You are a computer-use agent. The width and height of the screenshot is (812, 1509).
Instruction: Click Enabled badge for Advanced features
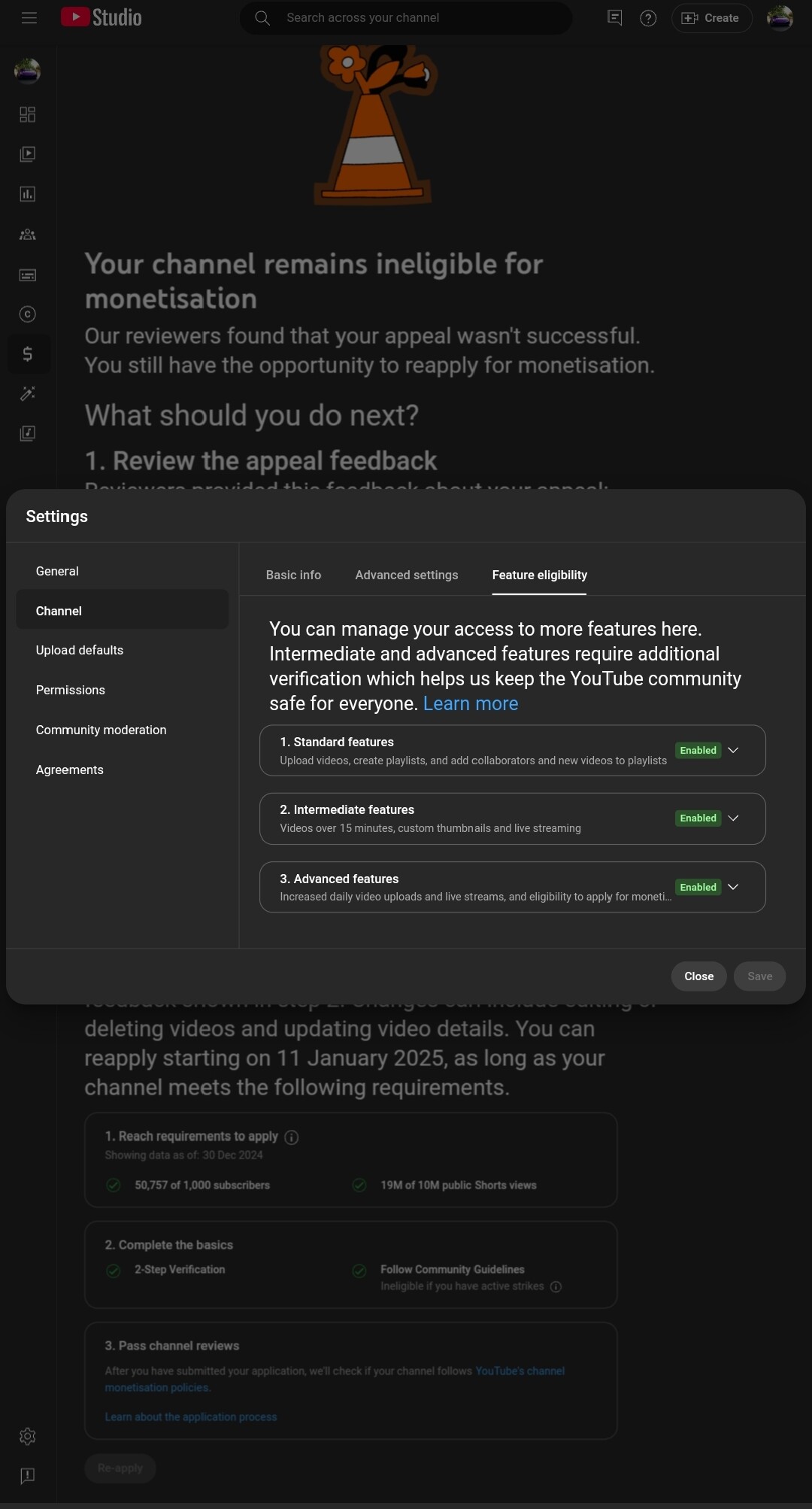pyautogui.click(x=698, y=888)
